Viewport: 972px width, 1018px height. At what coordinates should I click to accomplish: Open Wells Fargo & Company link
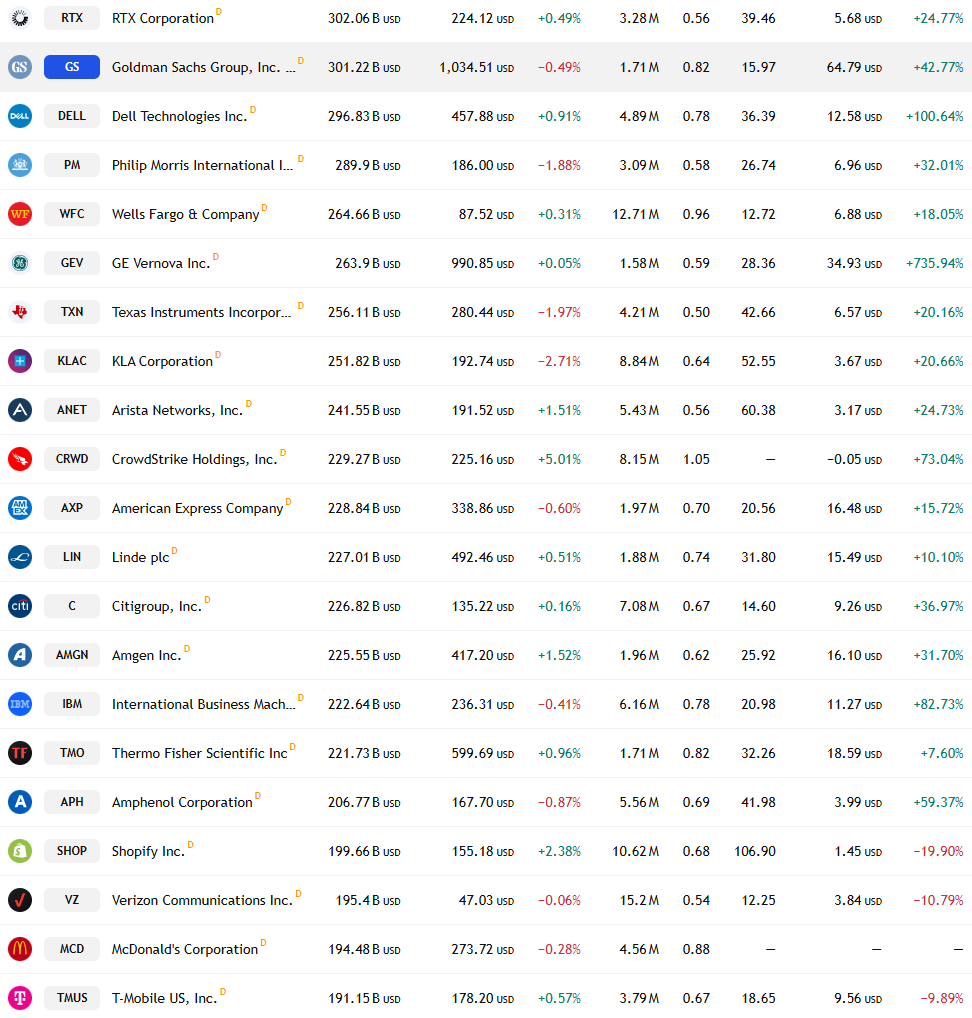186,214
